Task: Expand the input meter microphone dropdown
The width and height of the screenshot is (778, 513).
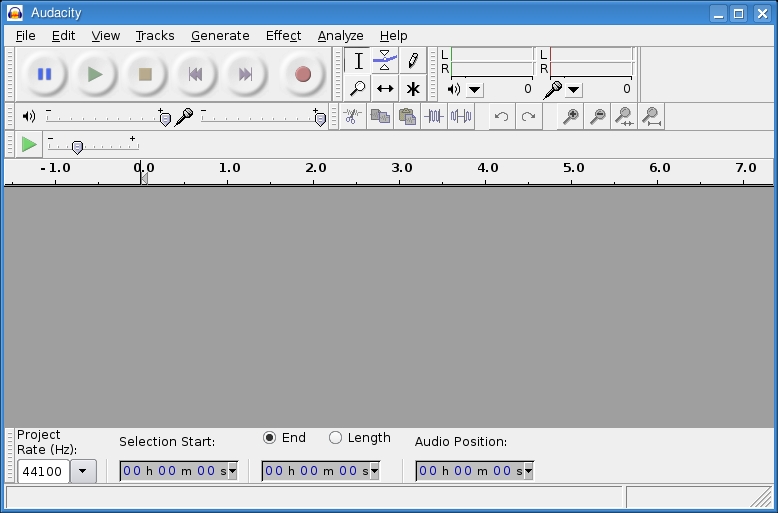Action: [x=574, y=89]
